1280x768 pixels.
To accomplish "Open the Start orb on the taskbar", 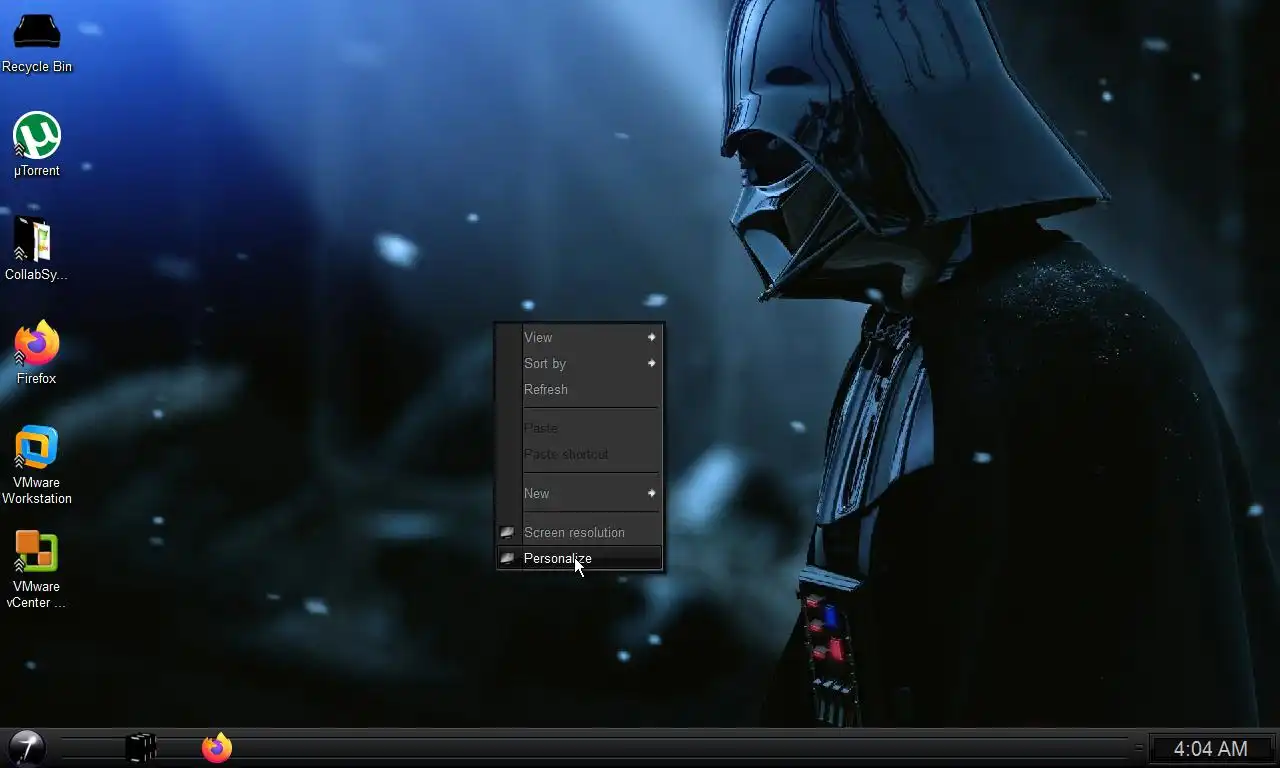I will (x=26, y=747).
